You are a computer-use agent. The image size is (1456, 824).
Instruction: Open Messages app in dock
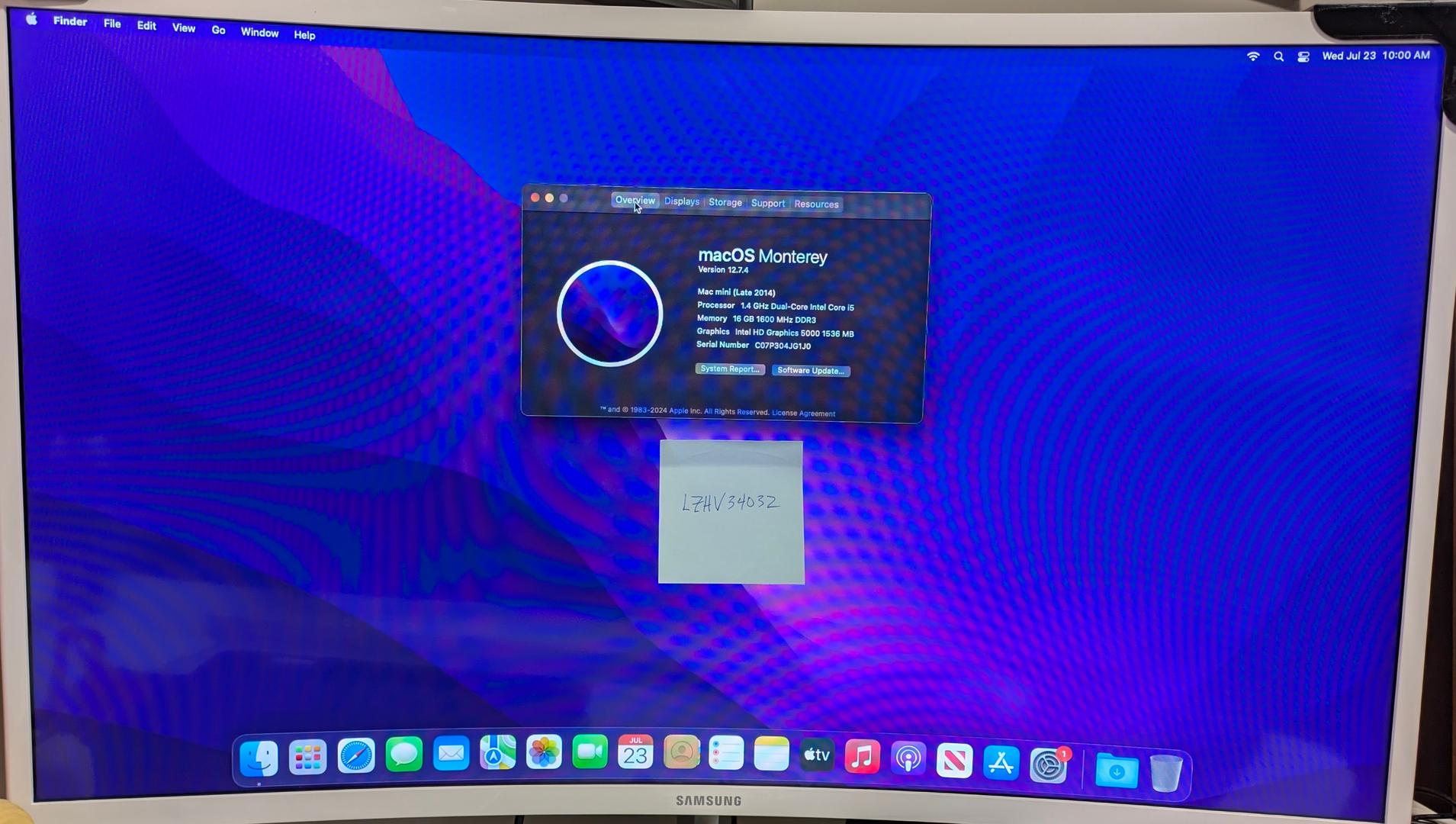click(404, 755)
